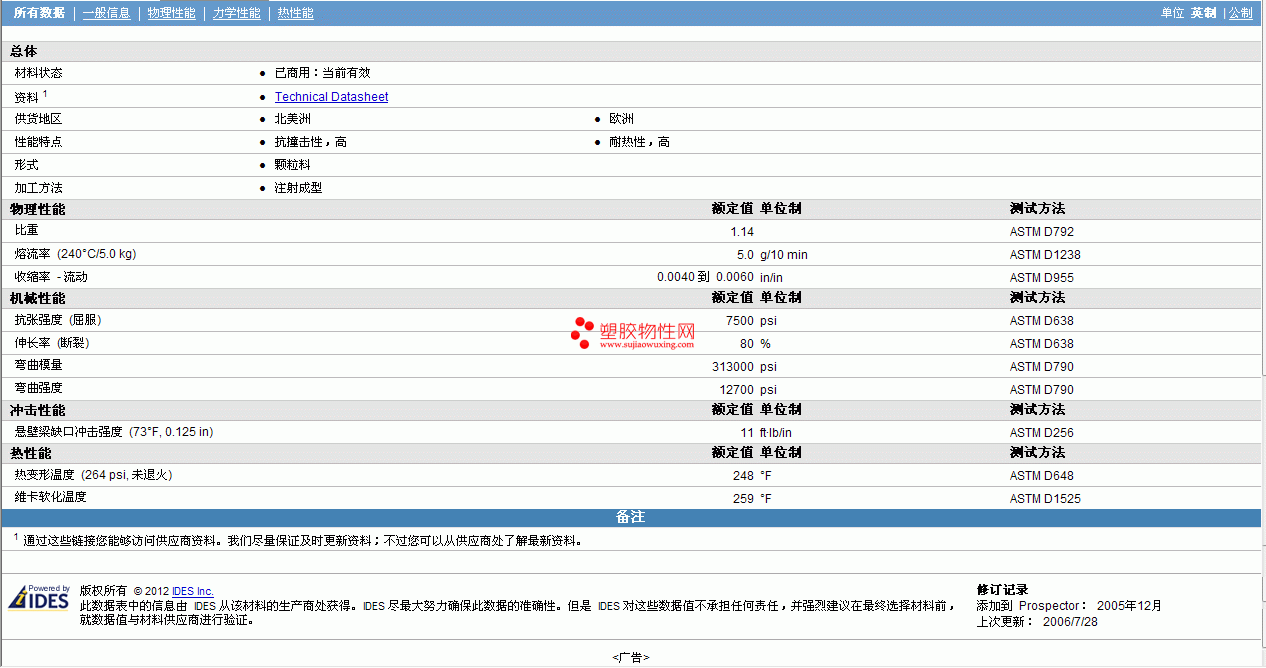
Task: Click ASTM D1238 test method
Action: click(x=1045, y=255)
